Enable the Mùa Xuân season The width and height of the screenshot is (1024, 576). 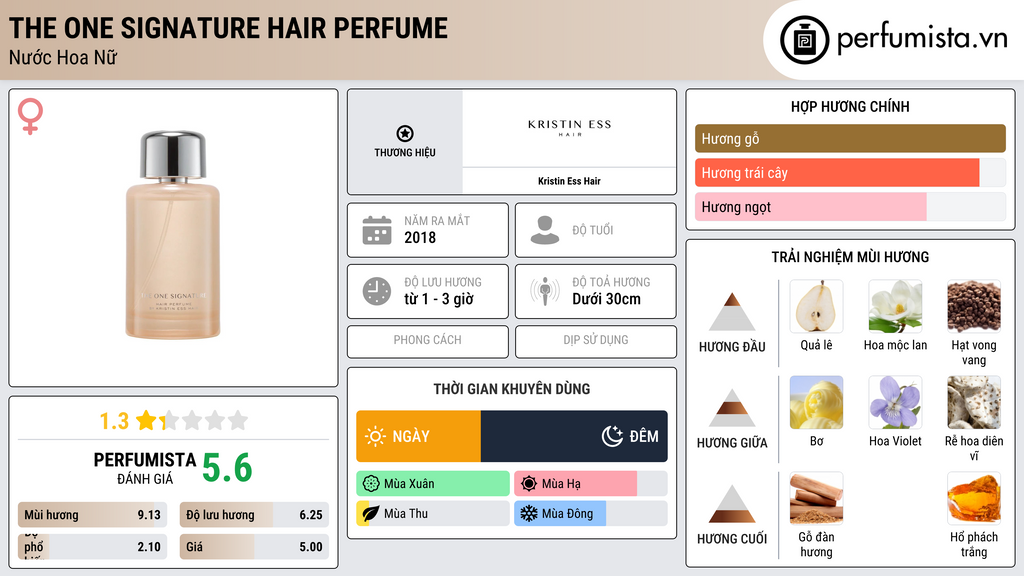432,483
